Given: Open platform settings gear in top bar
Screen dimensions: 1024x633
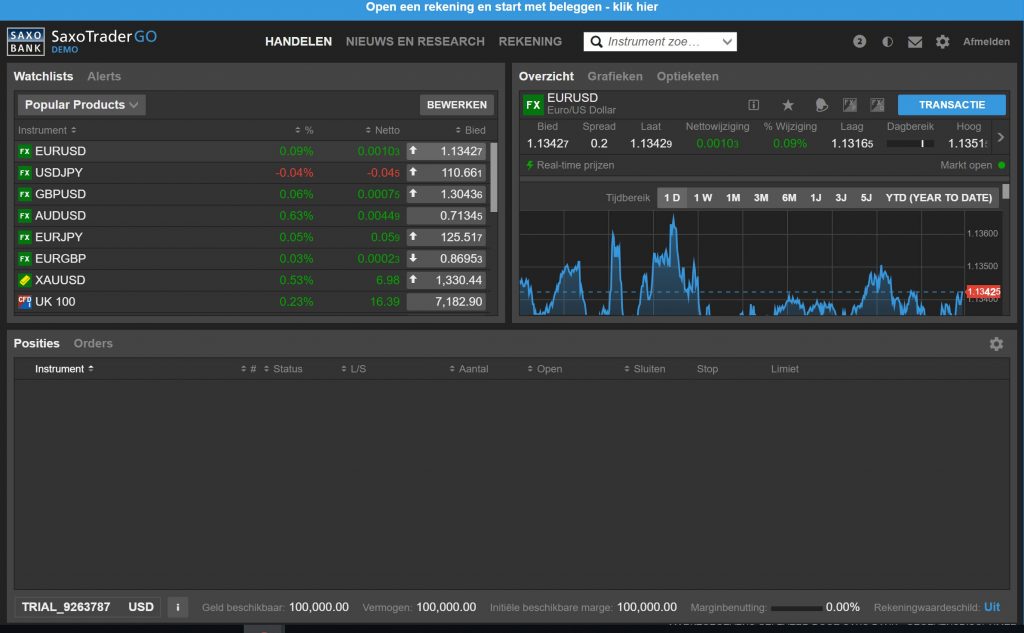Looking at the screenshot, I should click(942, 42).
